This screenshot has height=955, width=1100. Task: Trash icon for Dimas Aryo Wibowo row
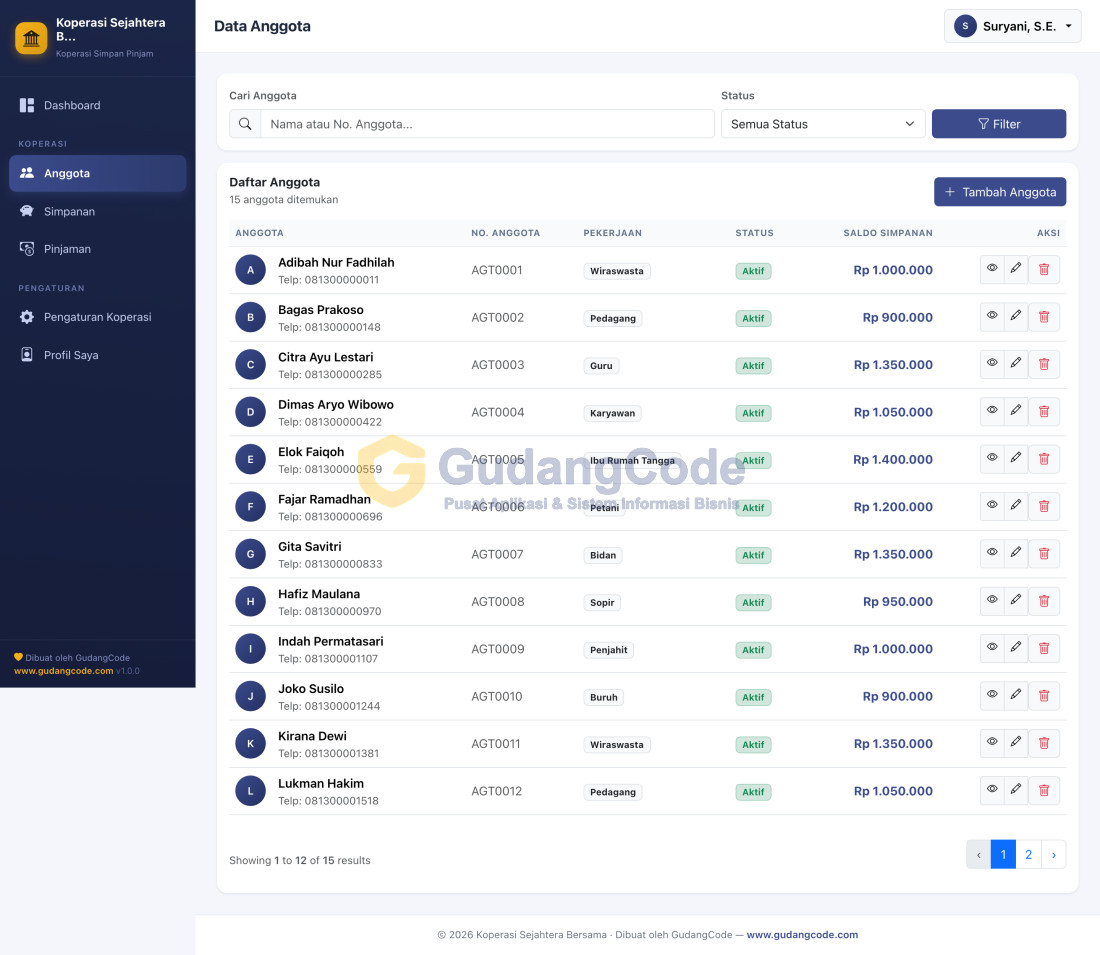tap(1044, 411)
